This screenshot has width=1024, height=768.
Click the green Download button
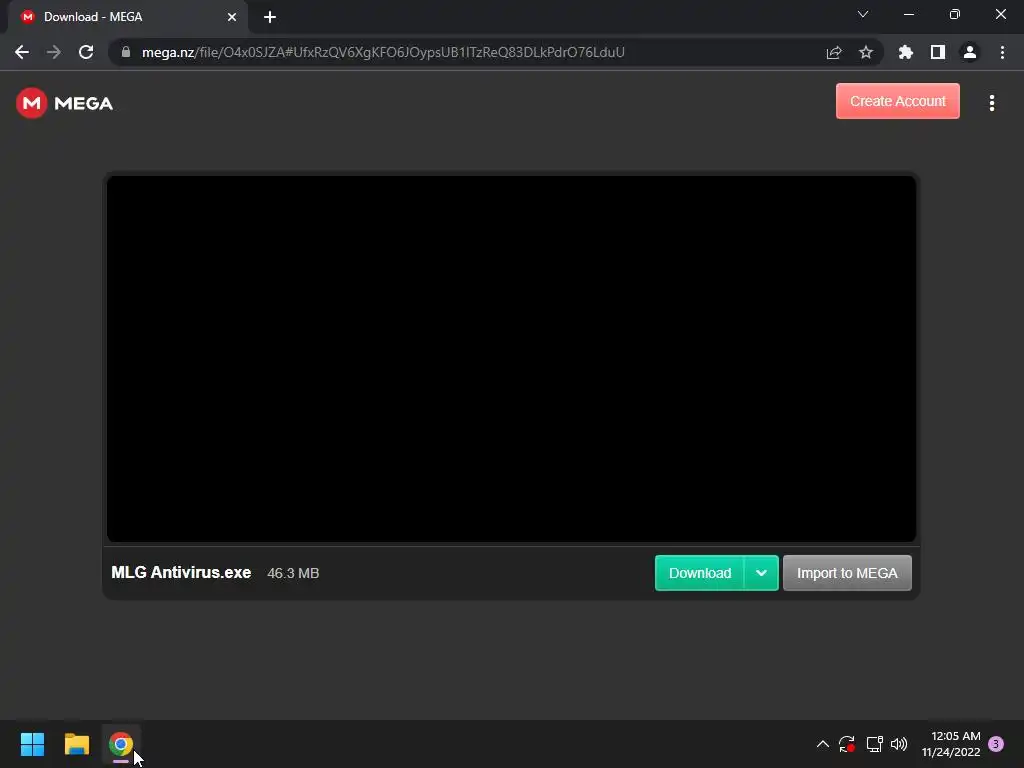[x=699, y=573]
